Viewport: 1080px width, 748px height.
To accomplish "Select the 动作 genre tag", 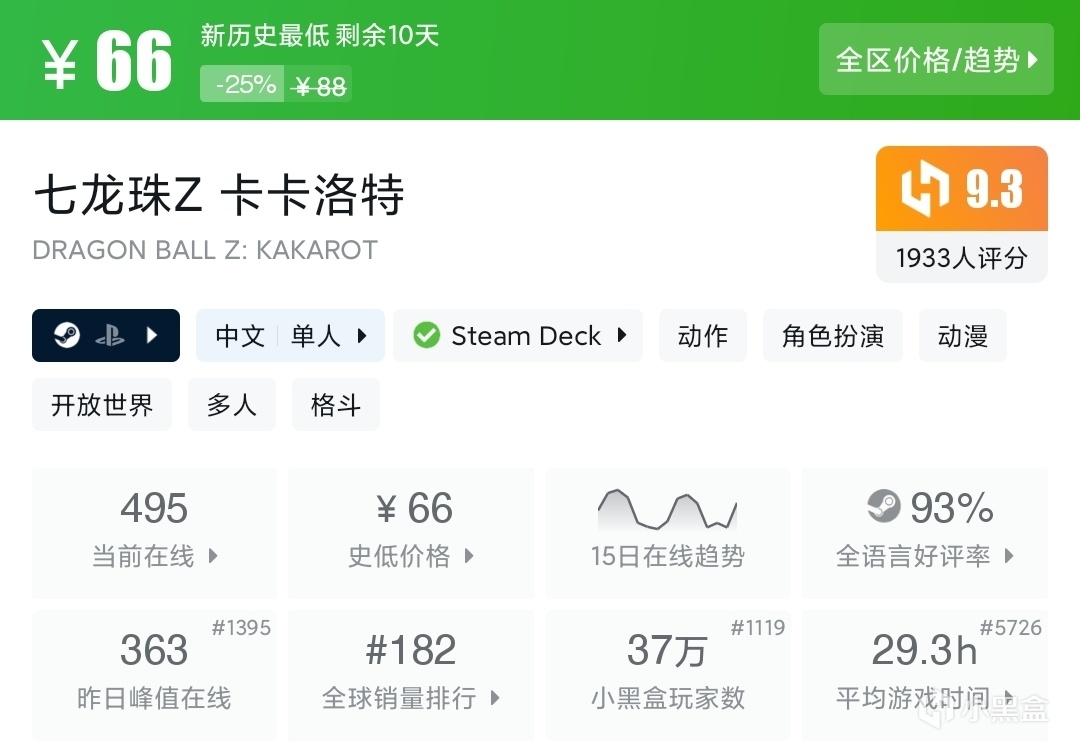I will pos(702,336).
